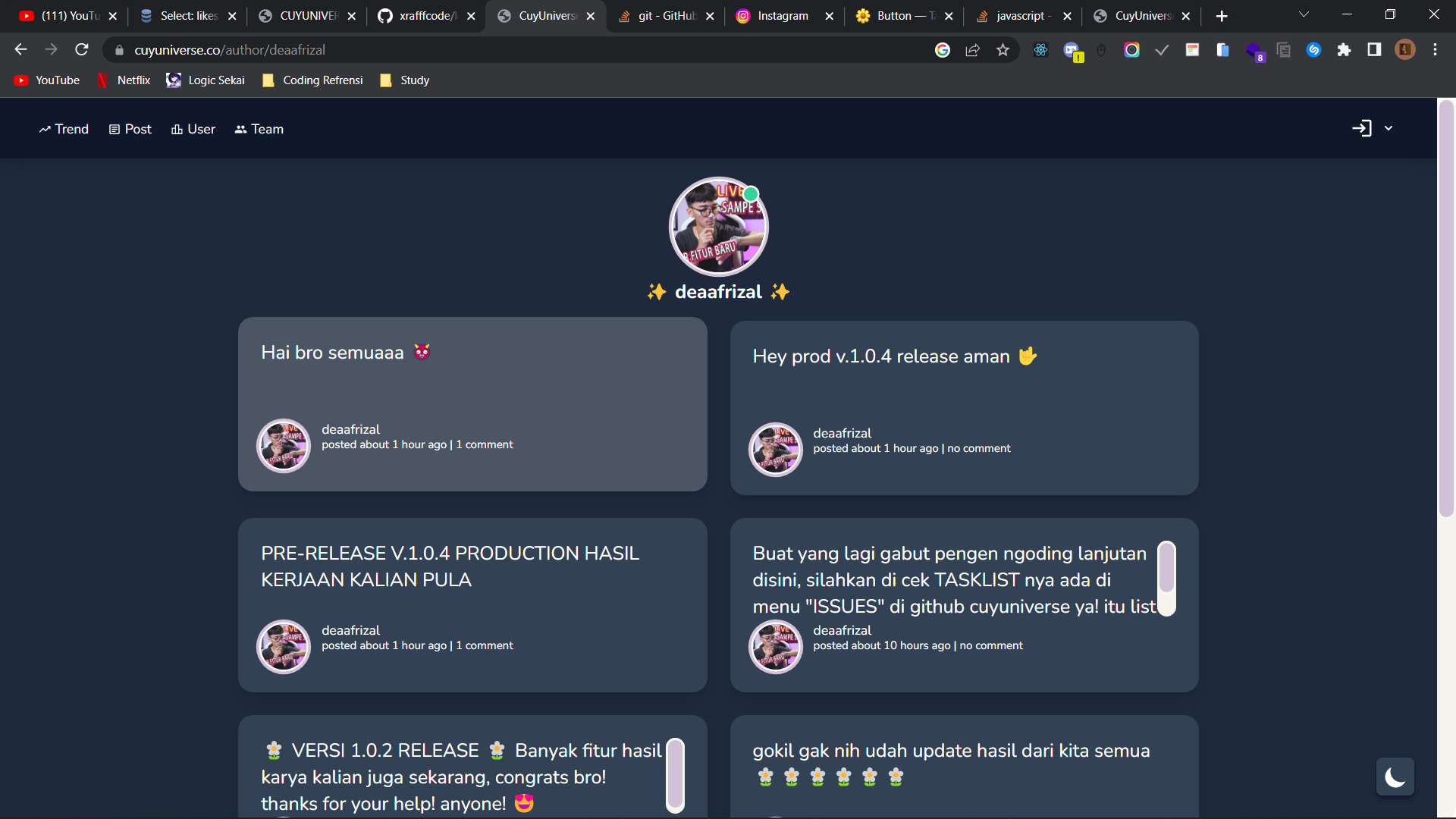Screen dimensions: 1456x819
Task: Open the Post section via its icon
Action: pyautogui.click(x=113, y=129)
